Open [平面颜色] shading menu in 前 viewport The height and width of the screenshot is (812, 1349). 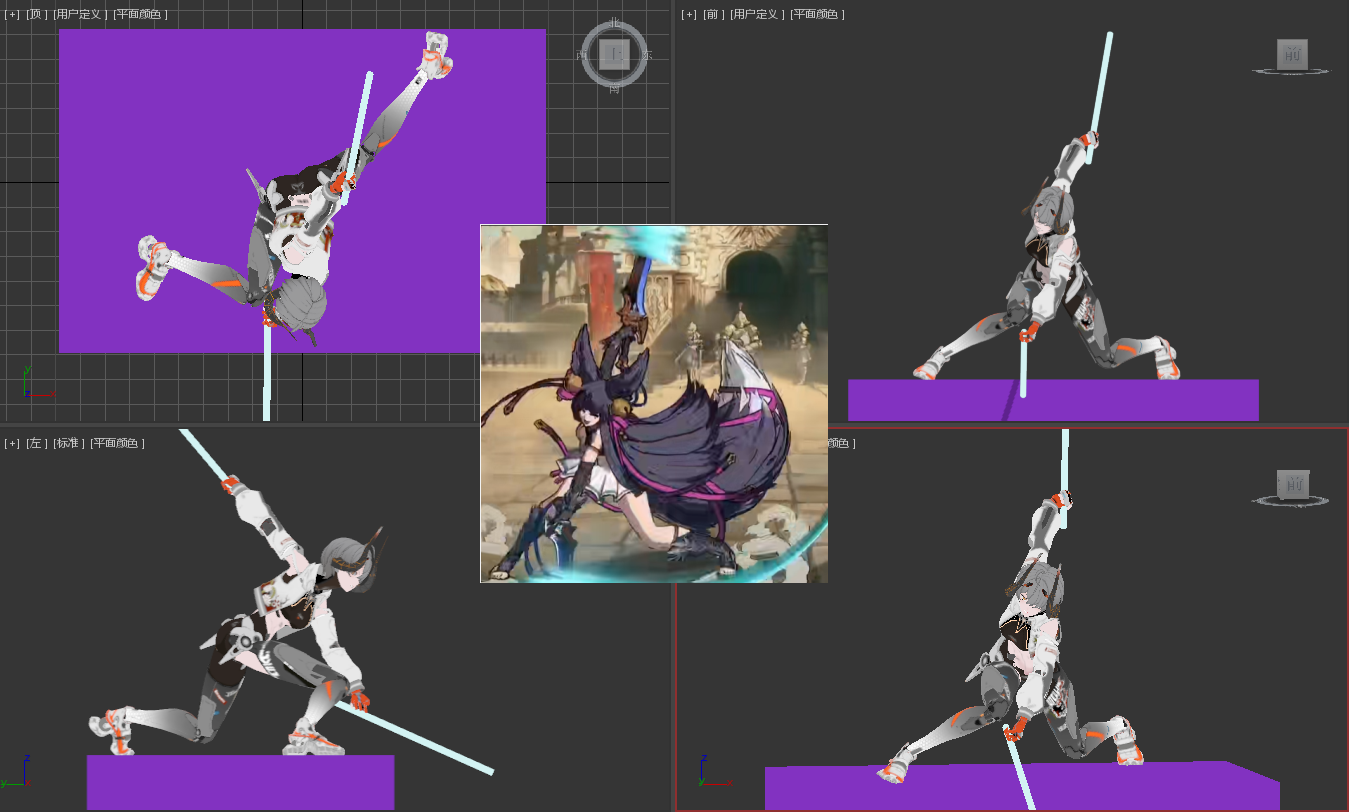817,14
